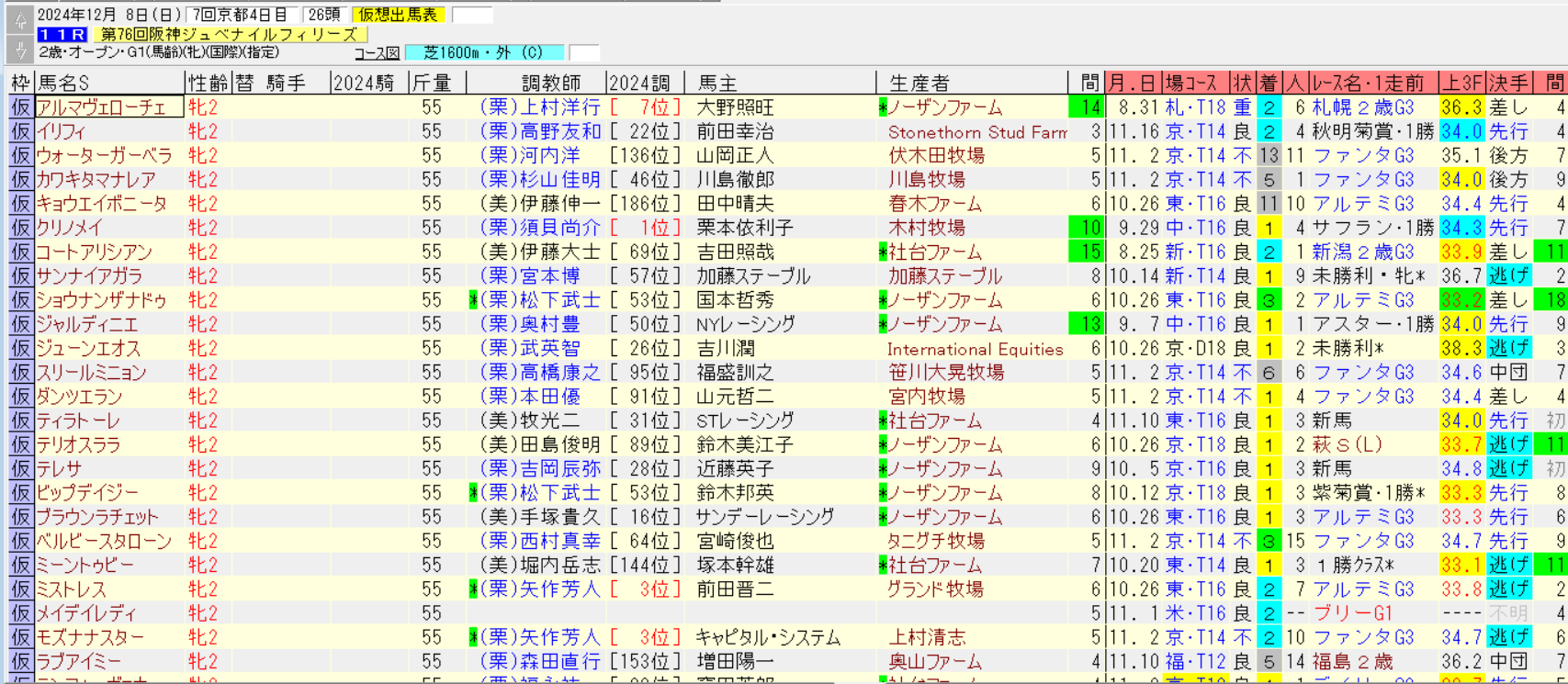This screenshot has height=684, width=1568.
Task: Click the 33.2 last-3F cell of ショウナンザナドゥ
Action: tap(1461, 300)
